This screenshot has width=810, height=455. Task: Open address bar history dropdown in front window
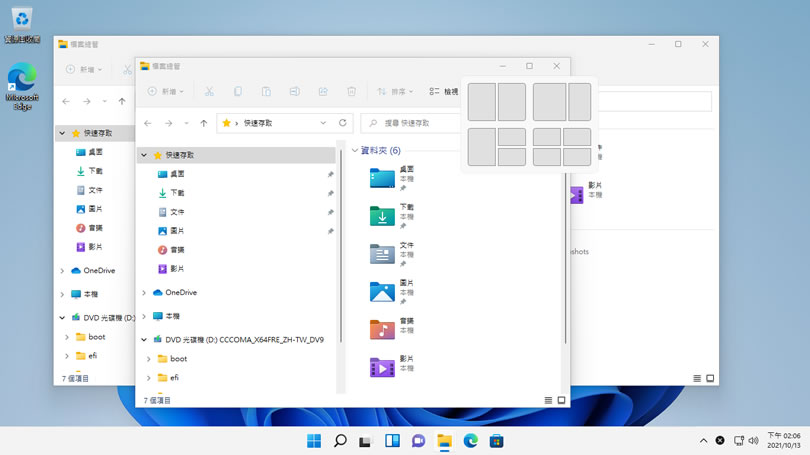tap(323, 123)
